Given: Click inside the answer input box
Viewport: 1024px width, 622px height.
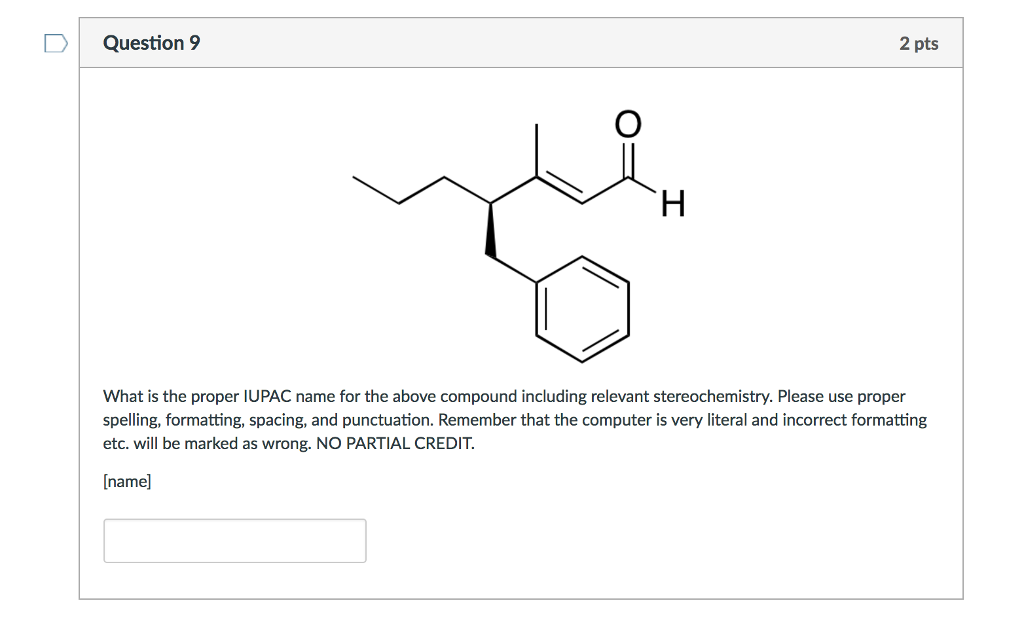Looking at the screenshot, I should tap(234, 540).
